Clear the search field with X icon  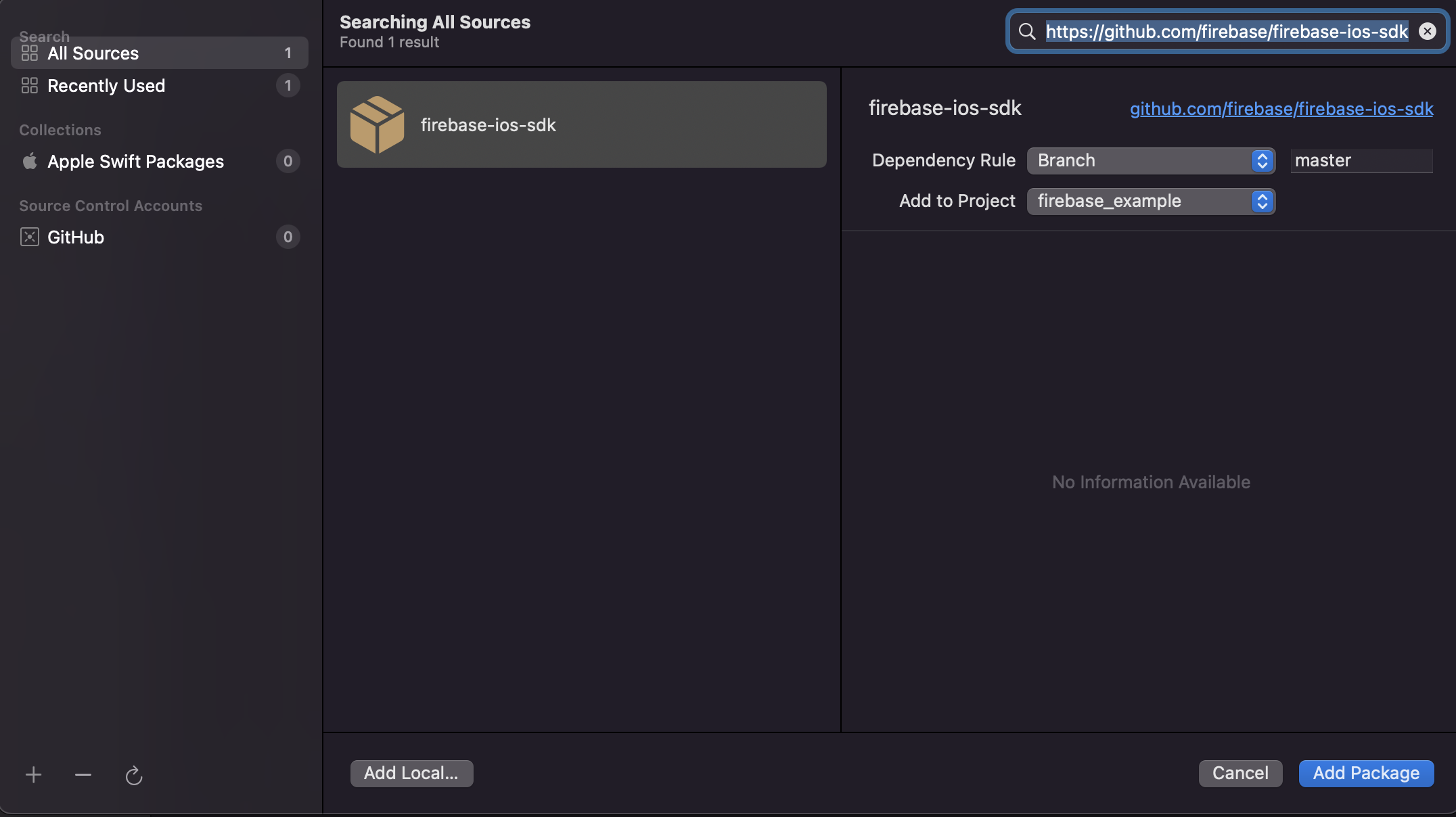(1428, 31)
